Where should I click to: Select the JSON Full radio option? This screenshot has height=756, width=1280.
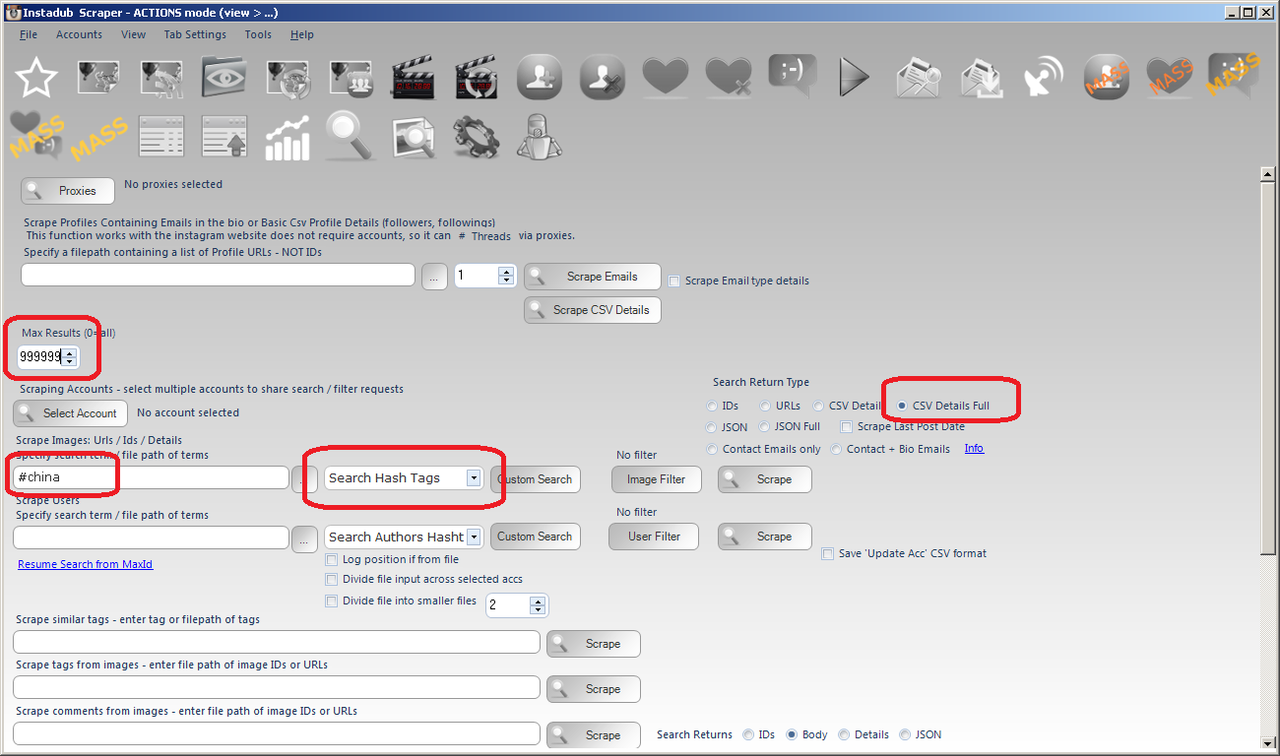pyautogui.click(x=765, y=427)
